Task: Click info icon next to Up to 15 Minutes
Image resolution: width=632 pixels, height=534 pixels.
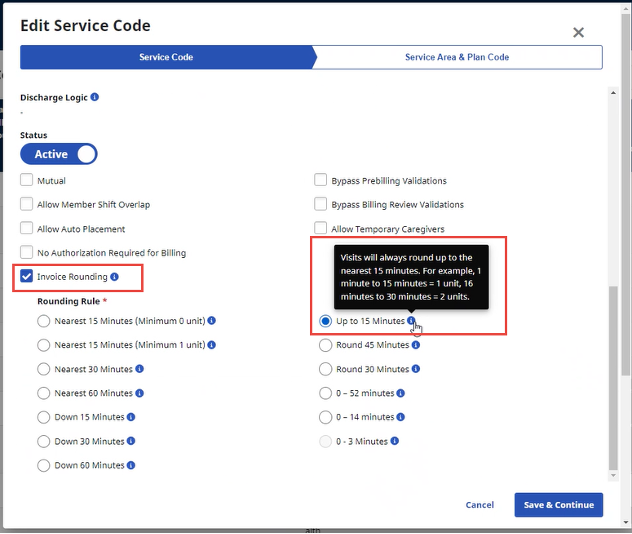Action: click(412, 321)
